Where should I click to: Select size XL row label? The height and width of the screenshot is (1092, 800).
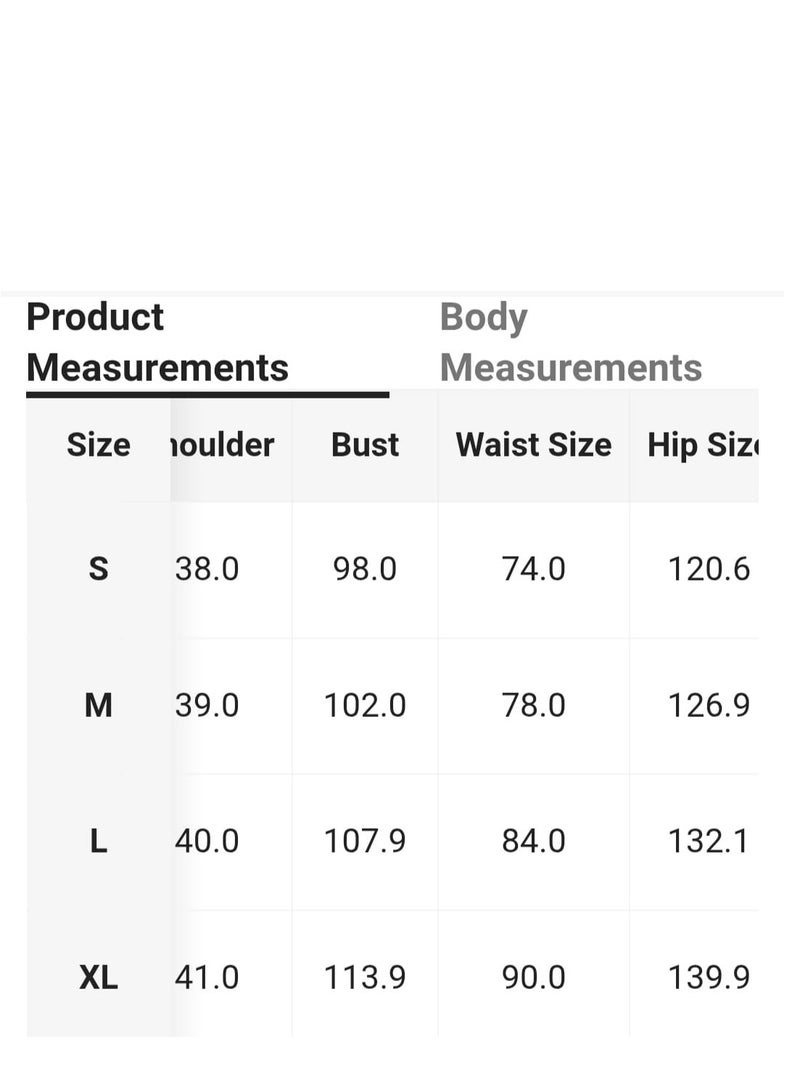pyautogui.click(x=98, y=978)
